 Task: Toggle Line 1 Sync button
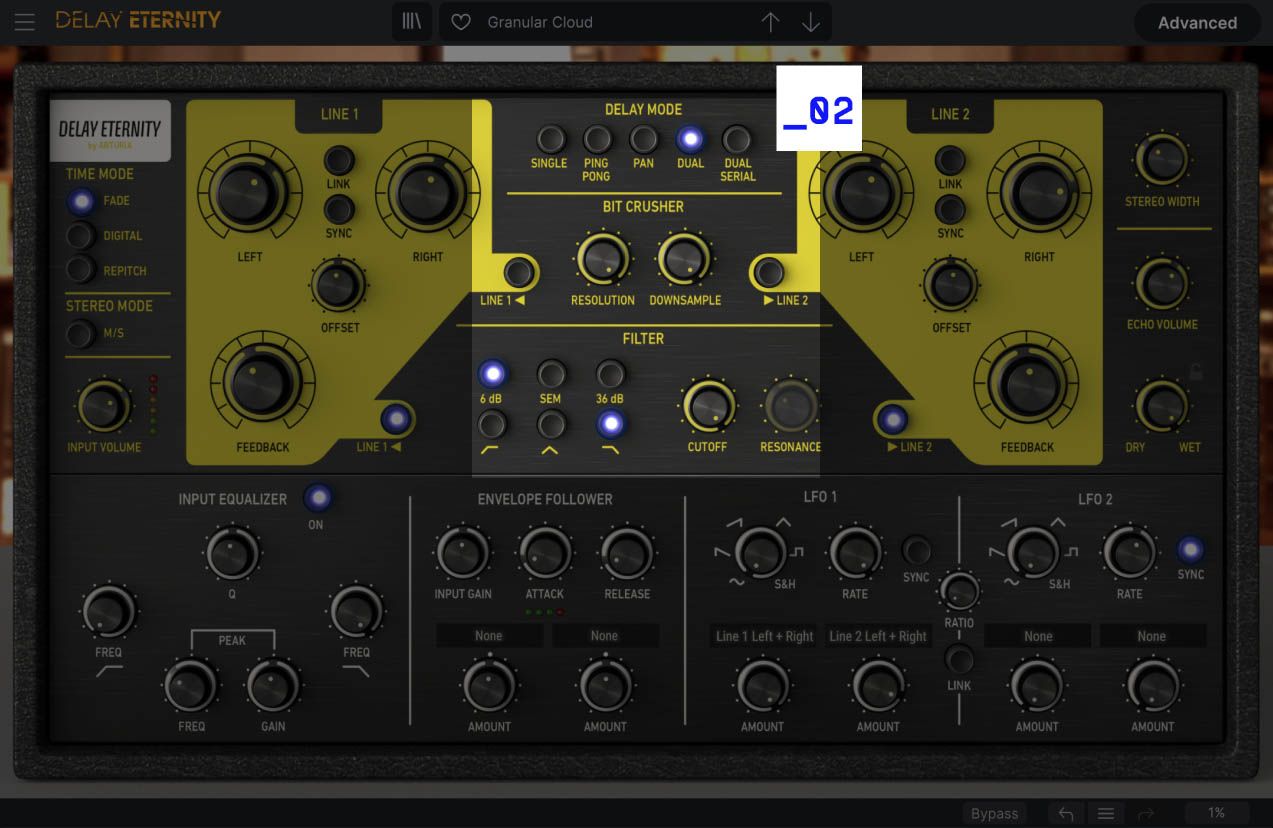(339, 209)
